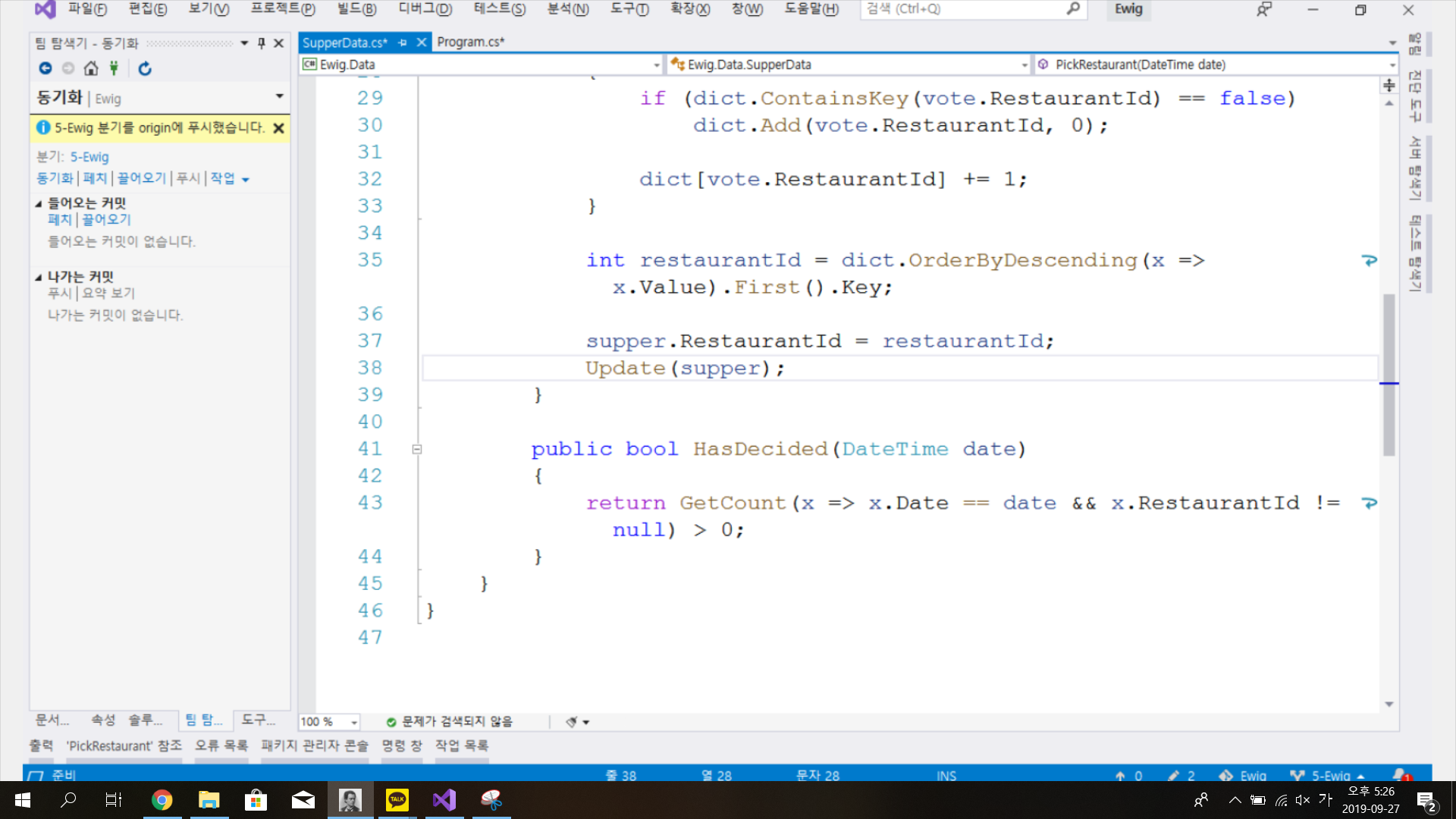Refresh Team Explorer with refresh icon
Image resolution: width=1456 pixels, height=819 pixels.
145,68
